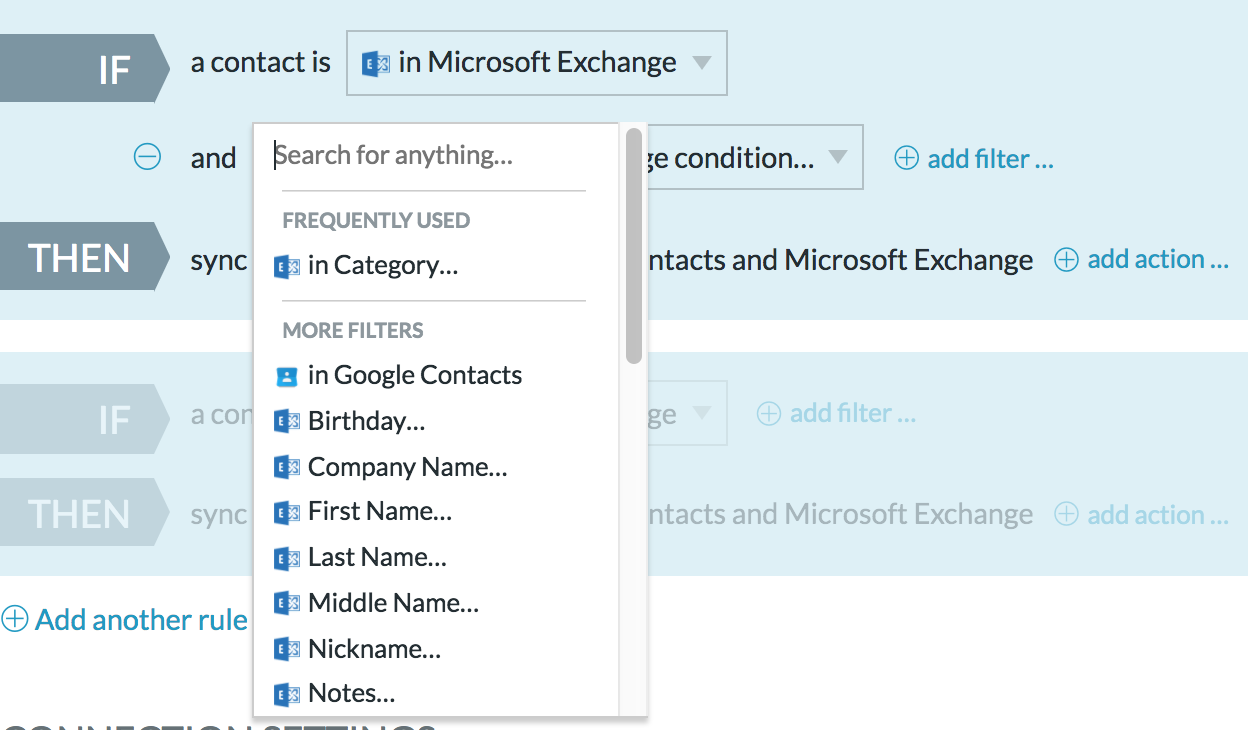Click 'add filter ...' in the second rule
Screen dimensions: 1248x730
836,413
